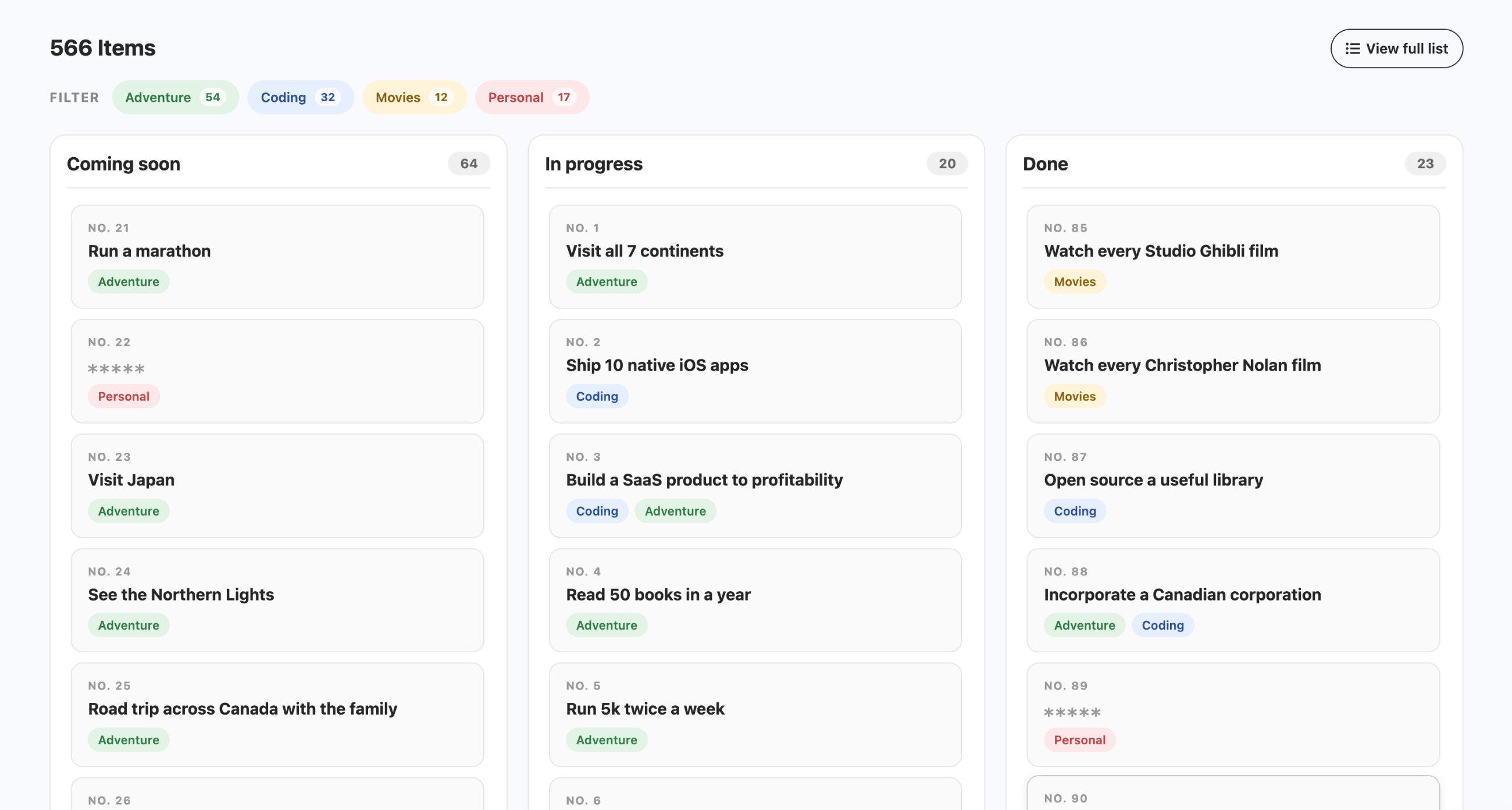
Task: Open the Visit Japan card
Action: [x=277, y=485]
